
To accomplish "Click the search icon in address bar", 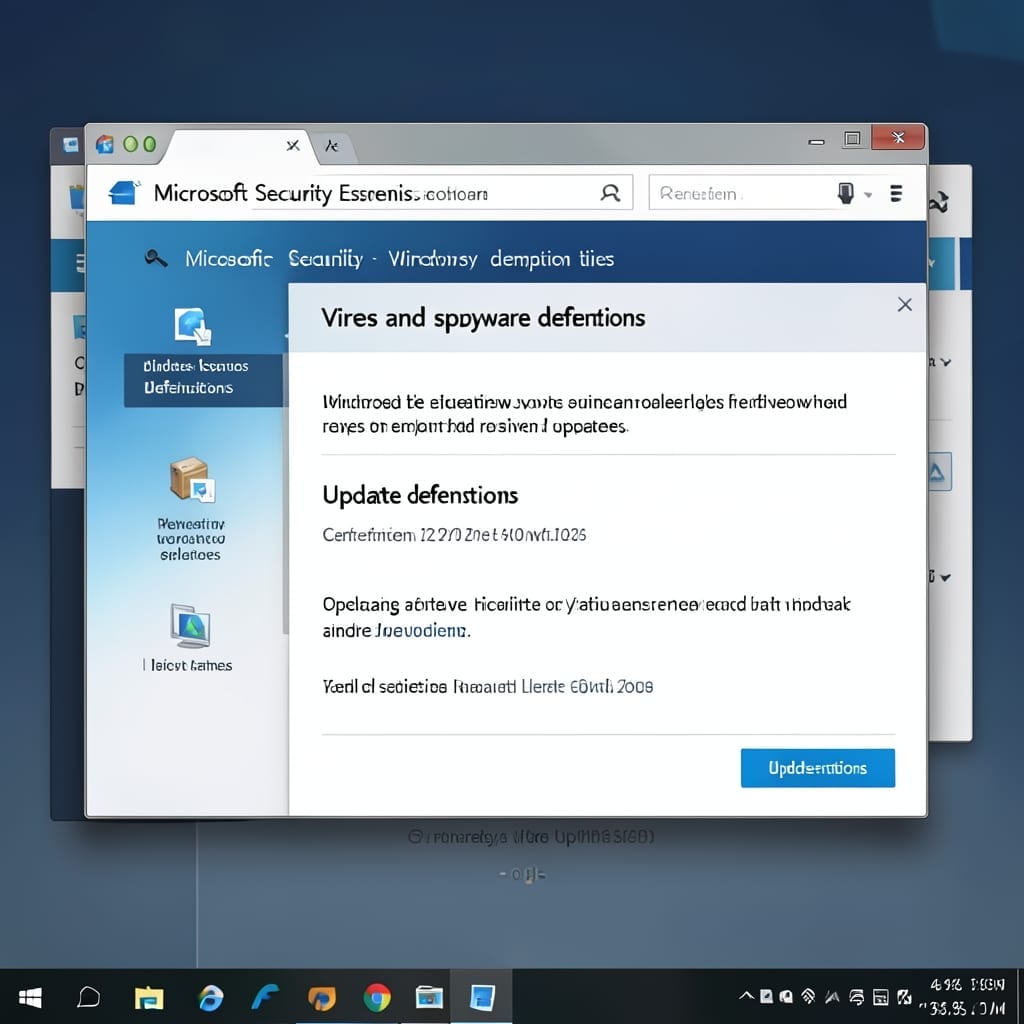I will [610, 193].
